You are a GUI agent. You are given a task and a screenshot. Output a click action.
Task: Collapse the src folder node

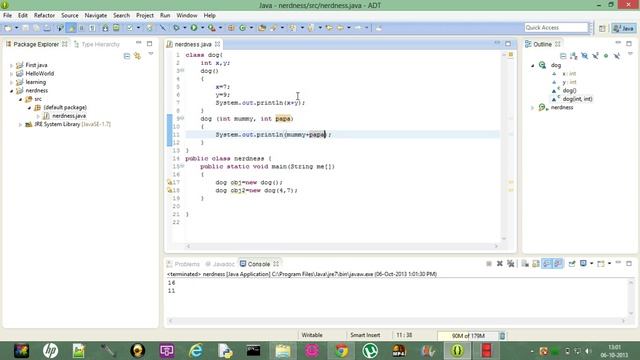click(20, 99)
